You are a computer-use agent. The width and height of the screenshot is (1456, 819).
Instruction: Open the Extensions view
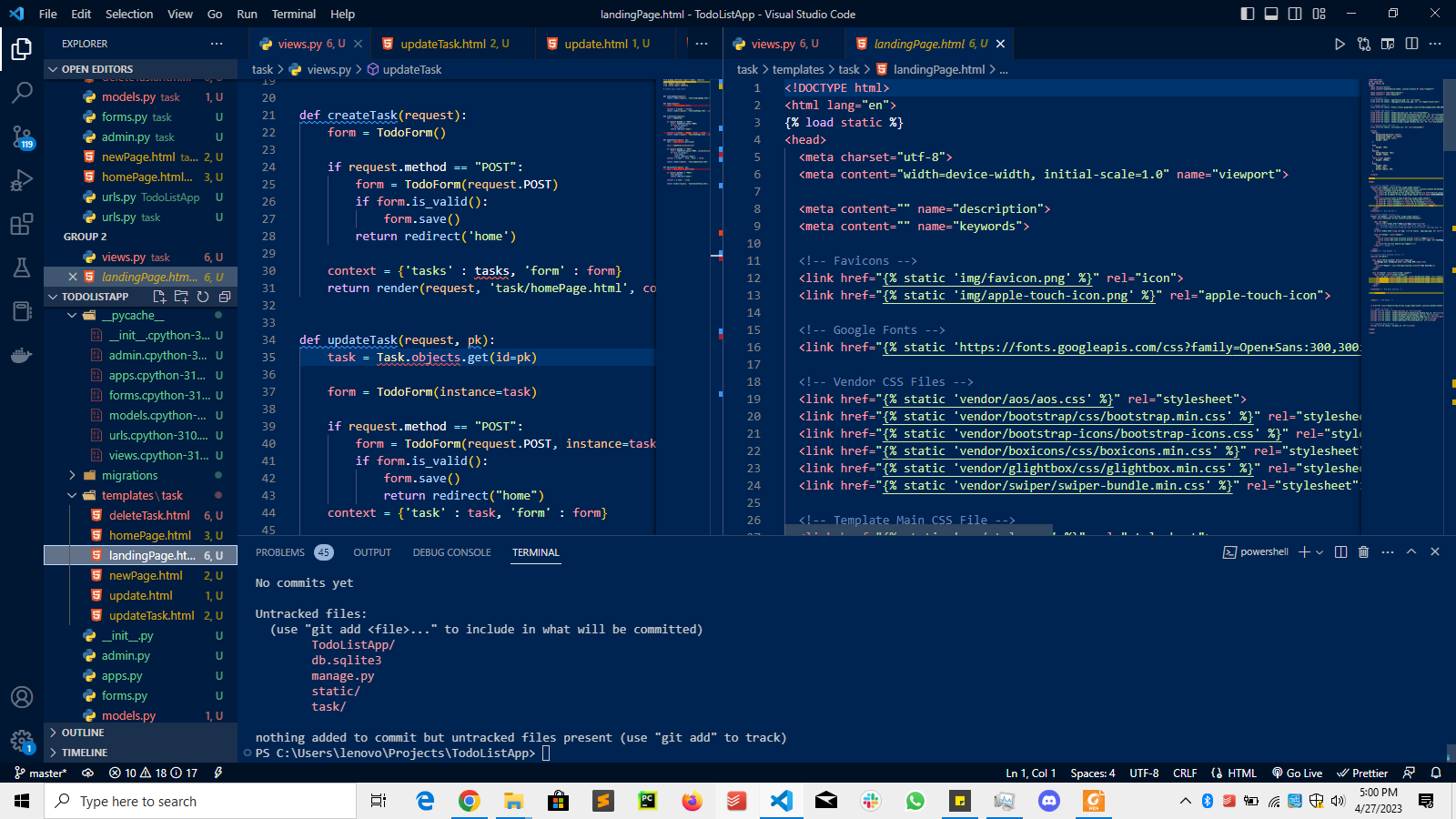click(22, 224)
